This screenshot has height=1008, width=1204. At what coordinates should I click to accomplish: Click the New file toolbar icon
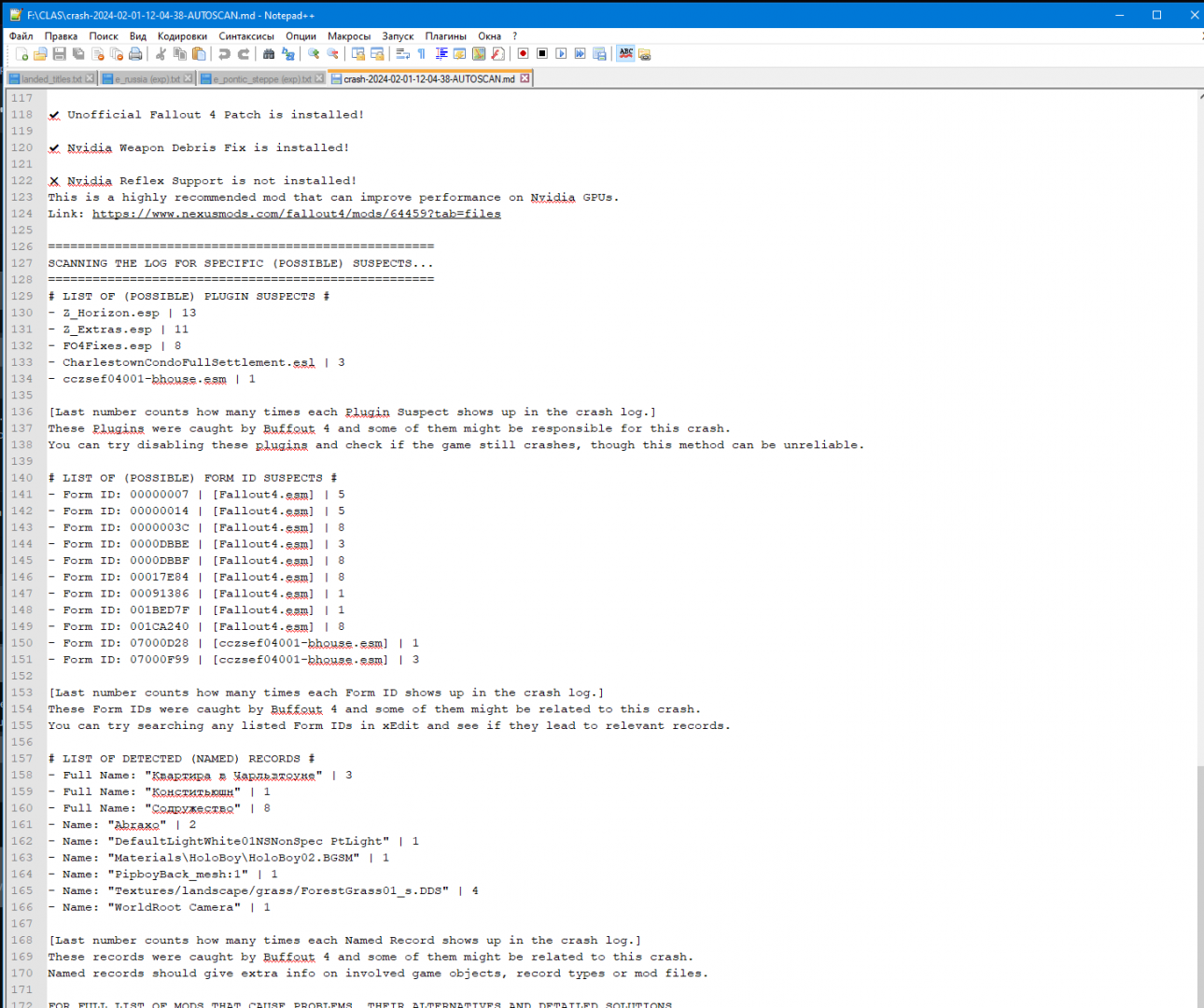(21, 54)
